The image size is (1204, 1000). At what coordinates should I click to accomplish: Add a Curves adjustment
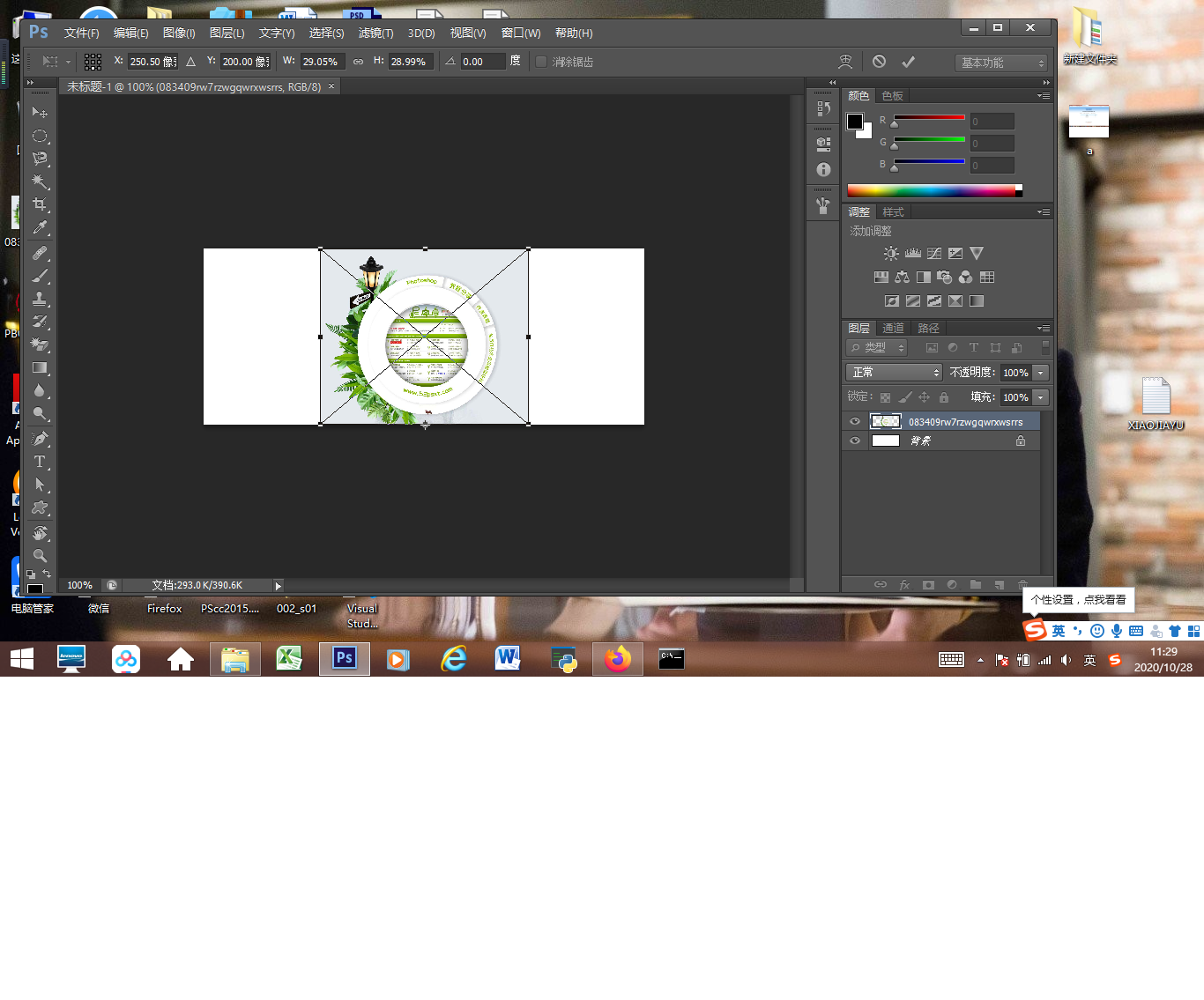pyautogui.click(x=934, y=254)
